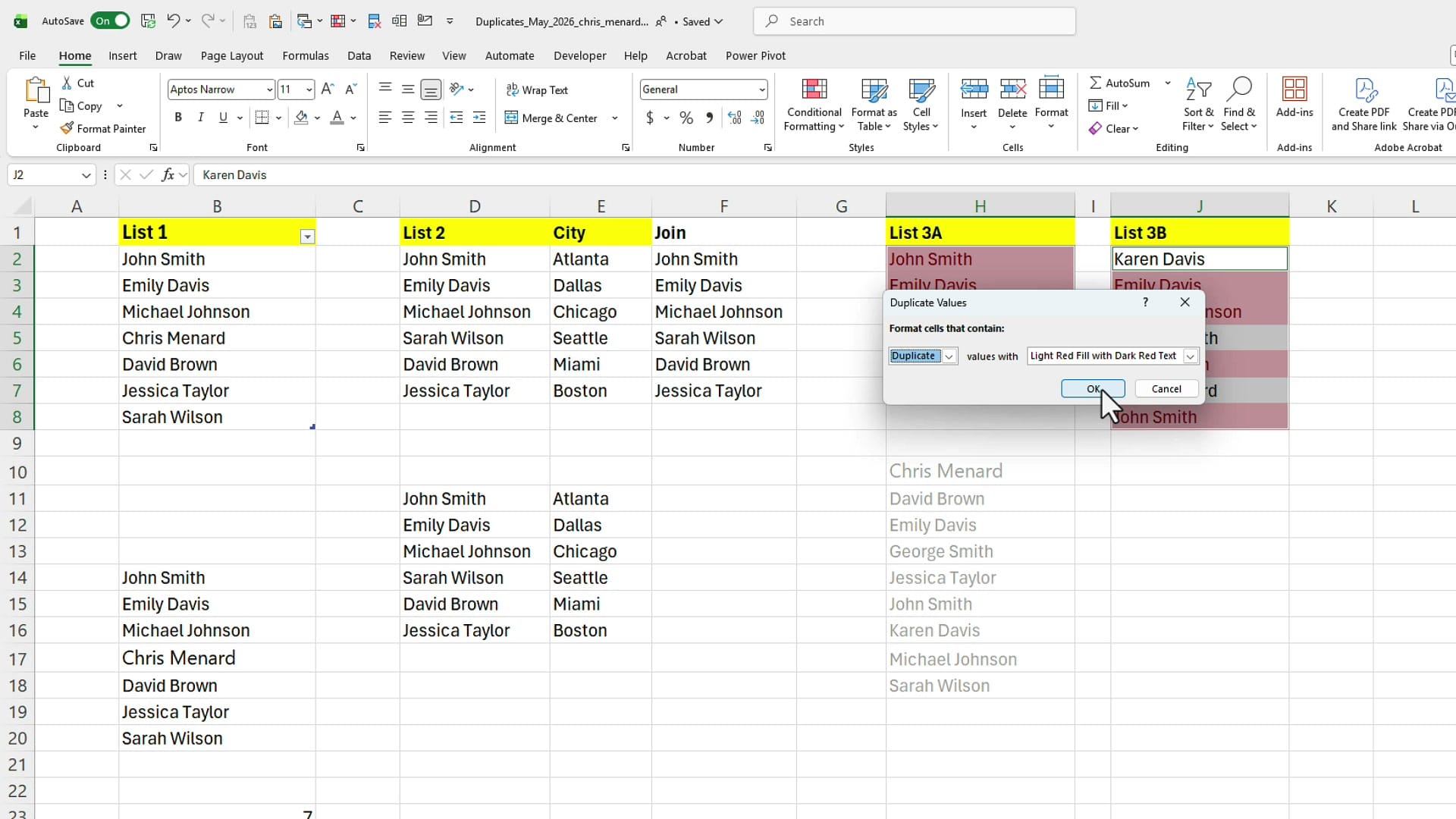
Task: Toggle Bold formatting
Action: (178, 118)
